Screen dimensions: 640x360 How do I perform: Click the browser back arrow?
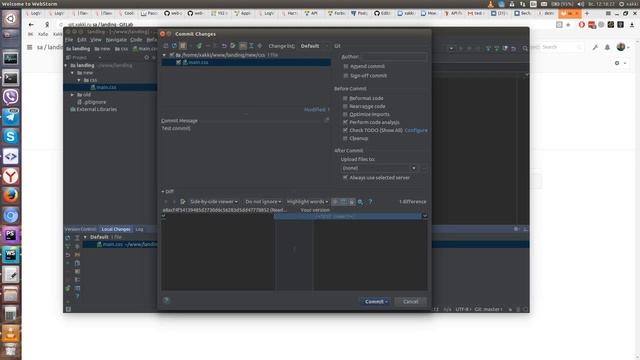(31, 24)
